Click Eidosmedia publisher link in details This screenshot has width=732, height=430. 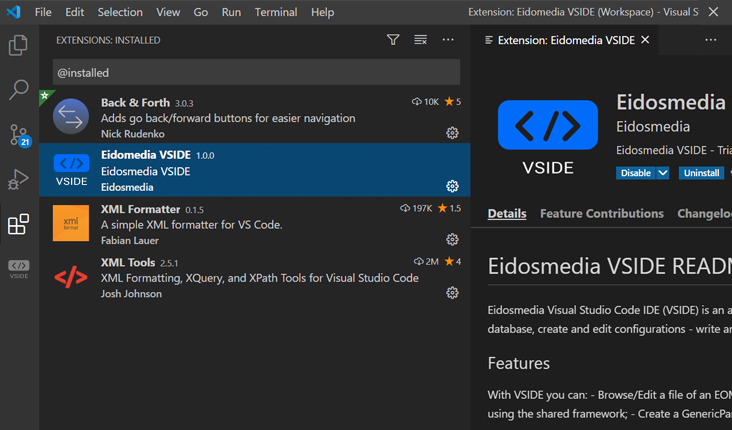coord(653,127)
